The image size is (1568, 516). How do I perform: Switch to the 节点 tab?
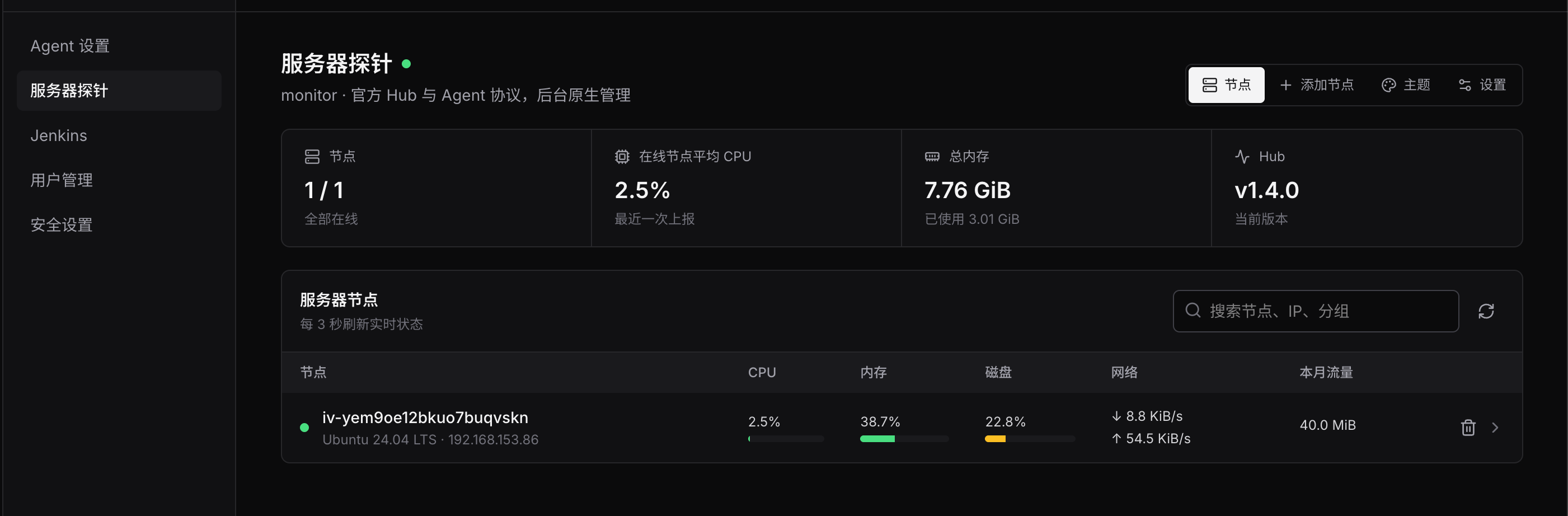[x=1226, y=85]
